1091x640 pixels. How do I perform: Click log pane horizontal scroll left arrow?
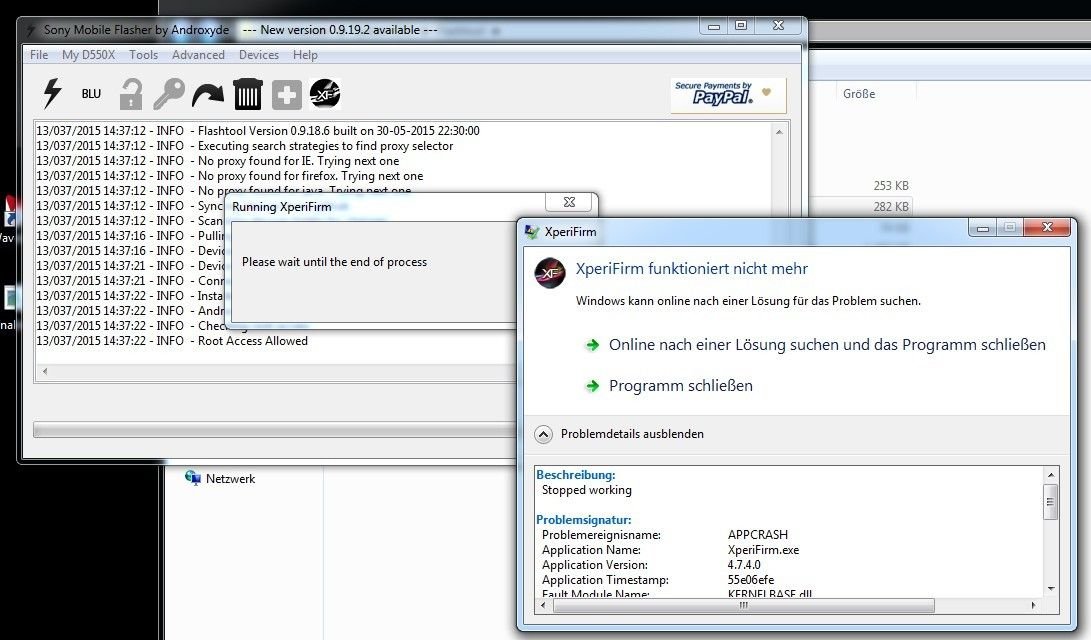click(45, 371)
